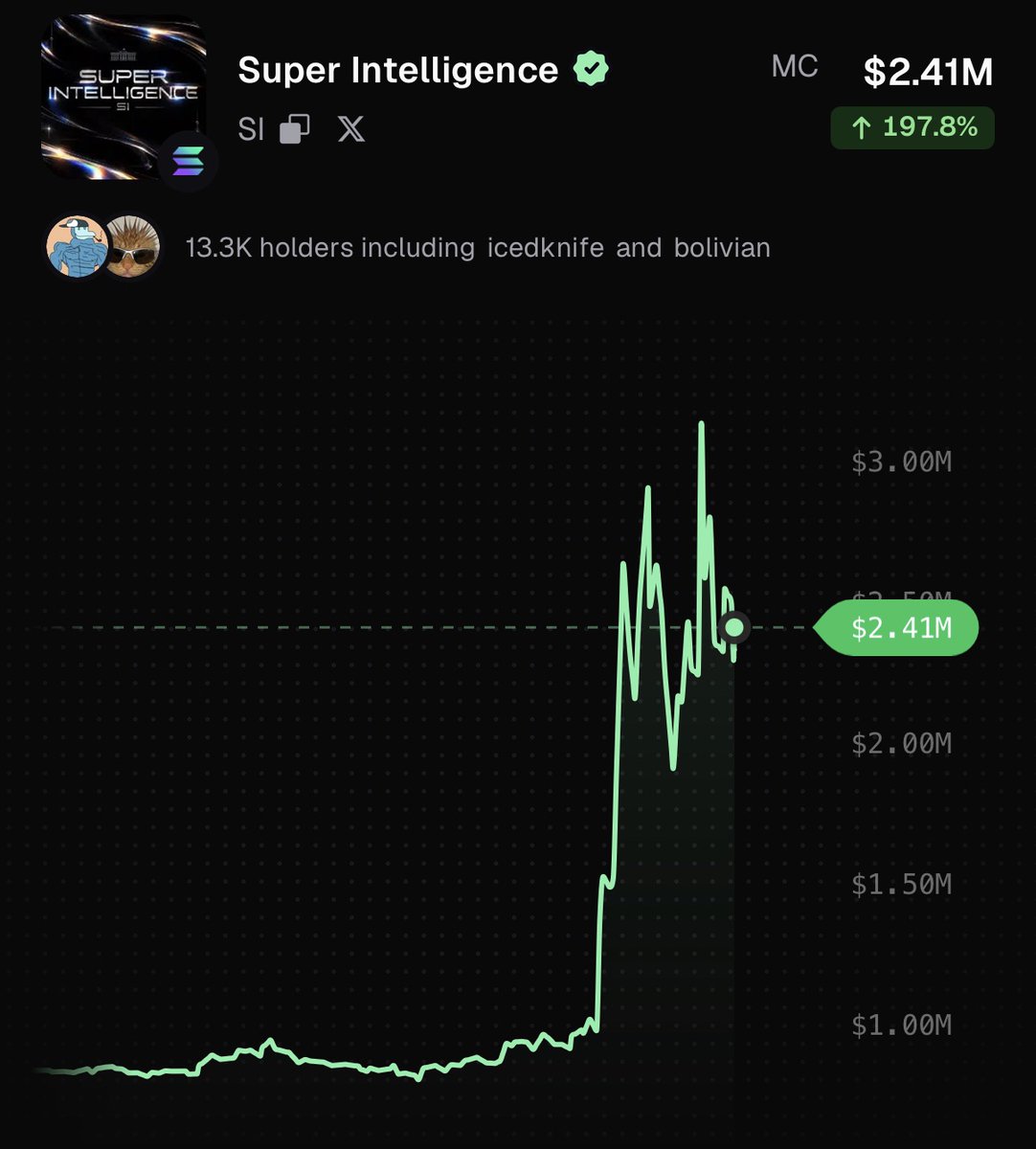Select the Super Intelligence title text

pyautogui.click(x=398, y=70)
